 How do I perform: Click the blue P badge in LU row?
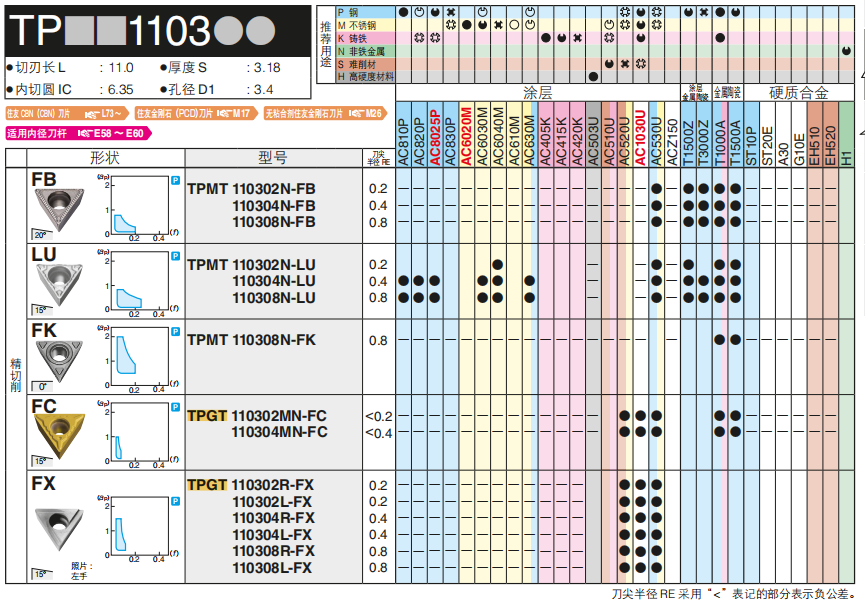tap(176, 256)
